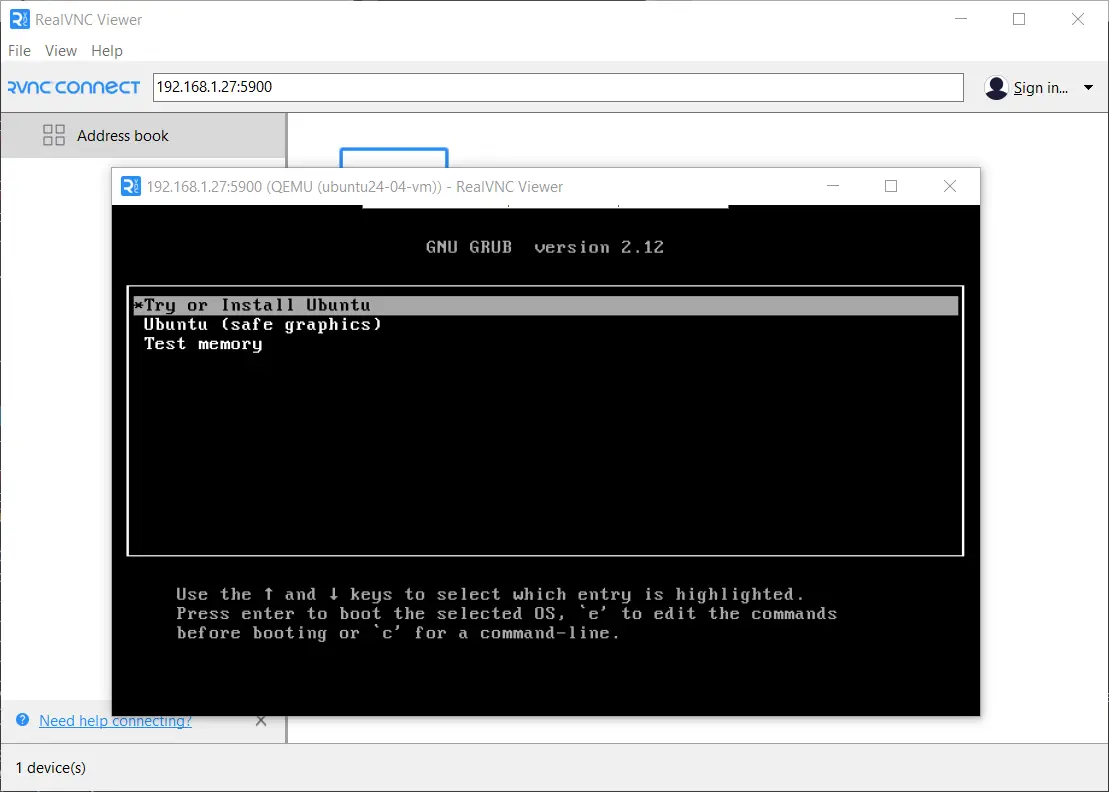The width and height of the screenshot is (1109, 792).
Task: Click the blue help question mark icon
Action: [x=23, y=720]
